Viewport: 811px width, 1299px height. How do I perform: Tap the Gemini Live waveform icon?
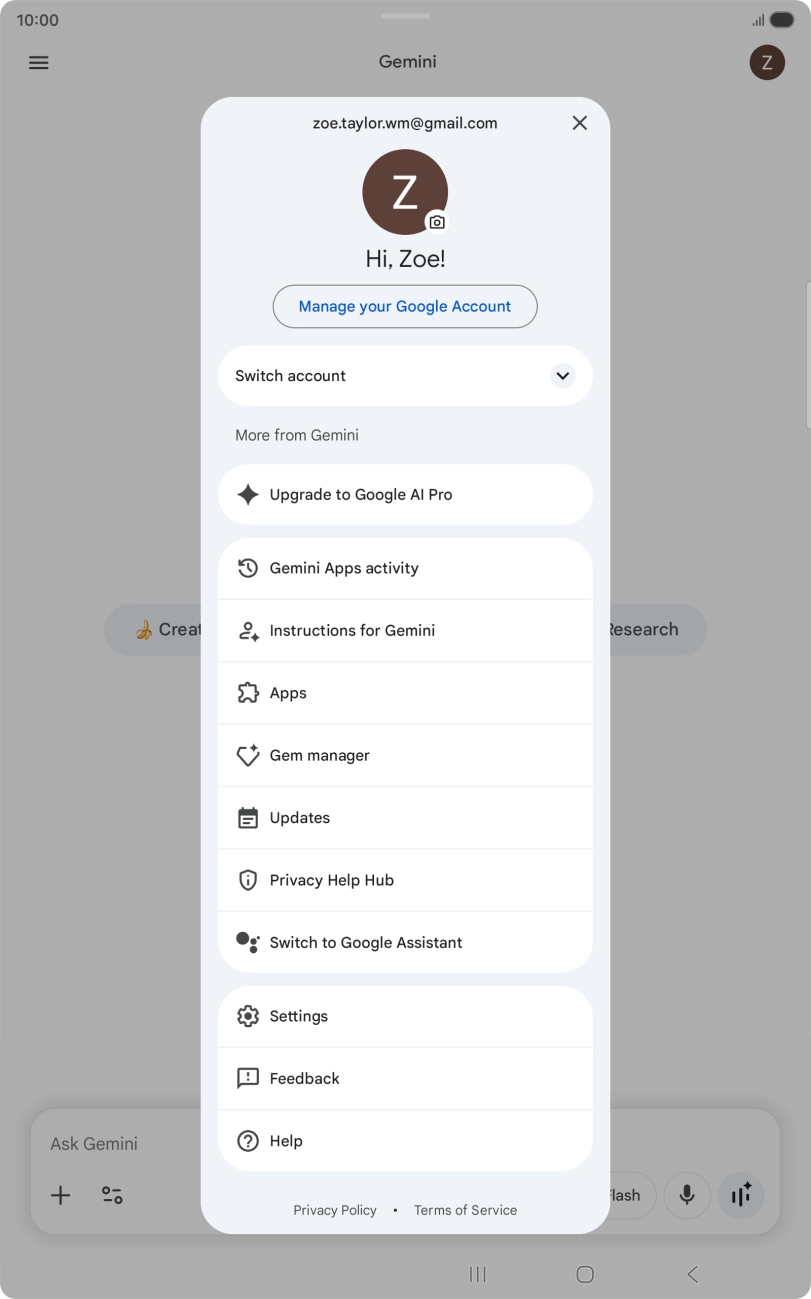click(741, 1195)
